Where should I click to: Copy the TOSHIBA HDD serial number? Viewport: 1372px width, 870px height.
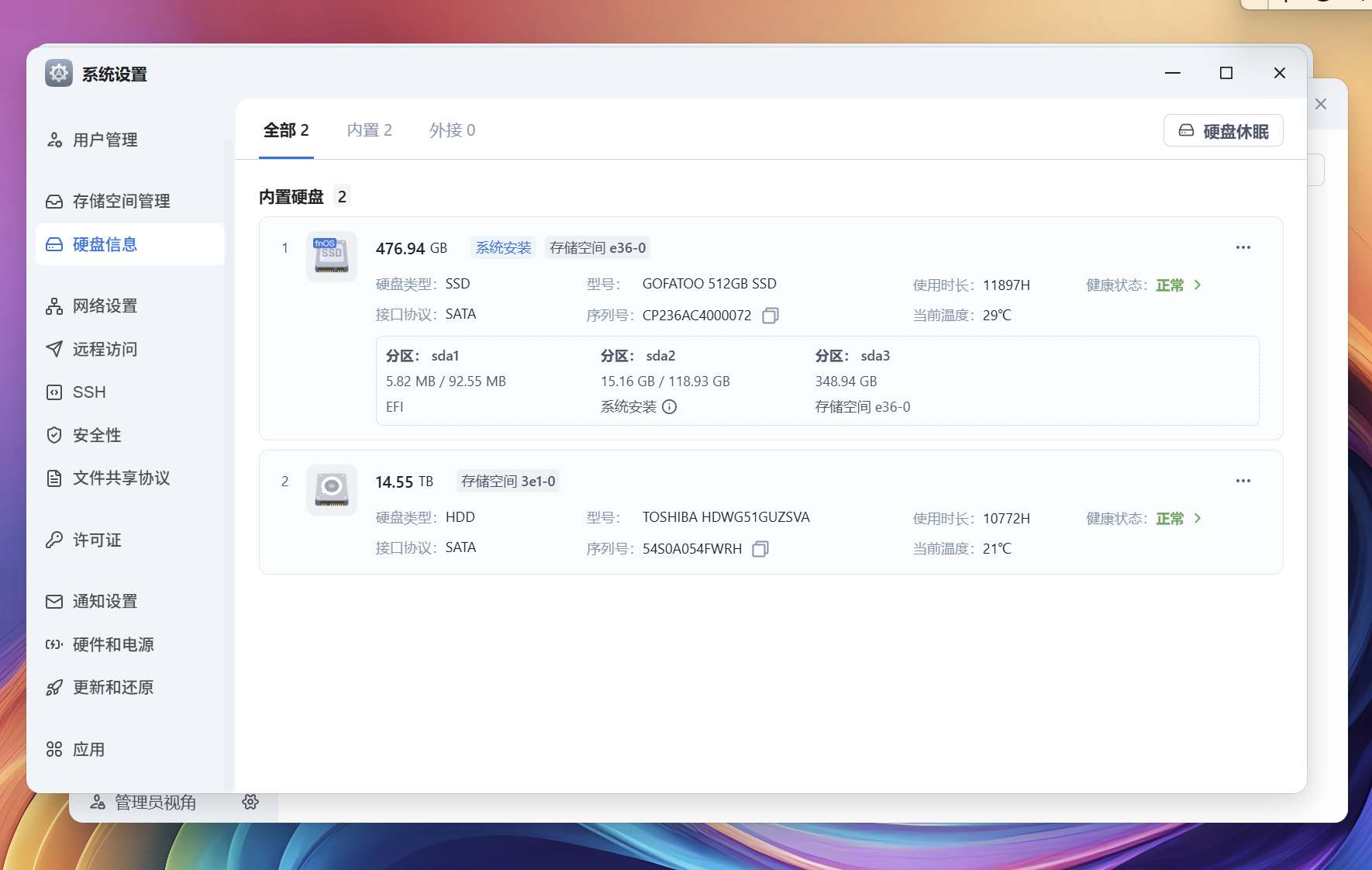pyautogui.click(x=760, y=549)
